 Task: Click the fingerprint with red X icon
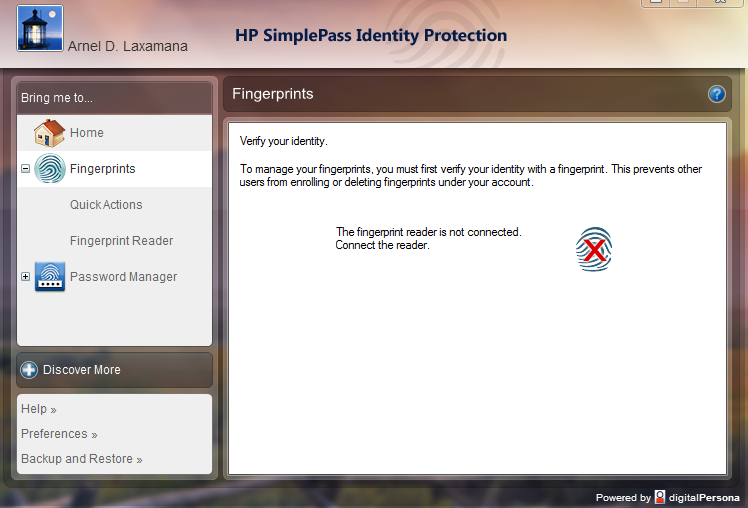(x=594, y=249)
